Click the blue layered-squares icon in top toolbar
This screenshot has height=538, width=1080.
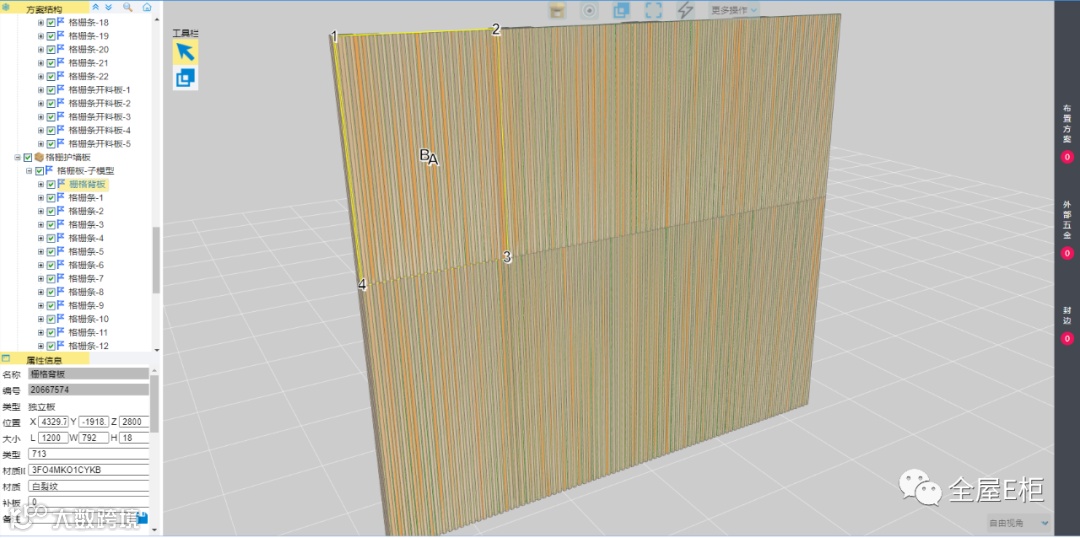(621, 10)
